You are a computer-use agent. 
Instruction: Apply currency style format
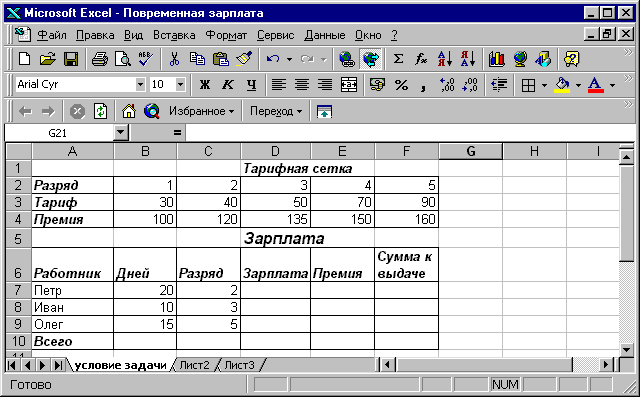tap(377, 85)
